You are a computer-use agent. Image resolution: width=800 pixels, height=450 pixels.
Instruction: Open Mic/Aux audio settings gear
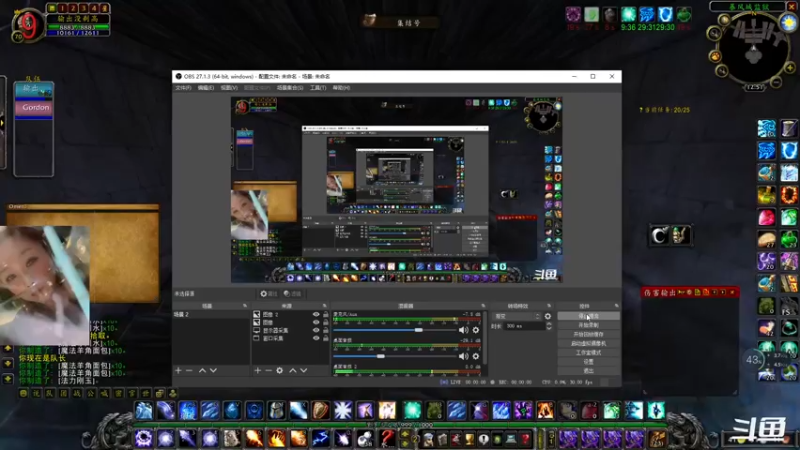click(476, 330)
